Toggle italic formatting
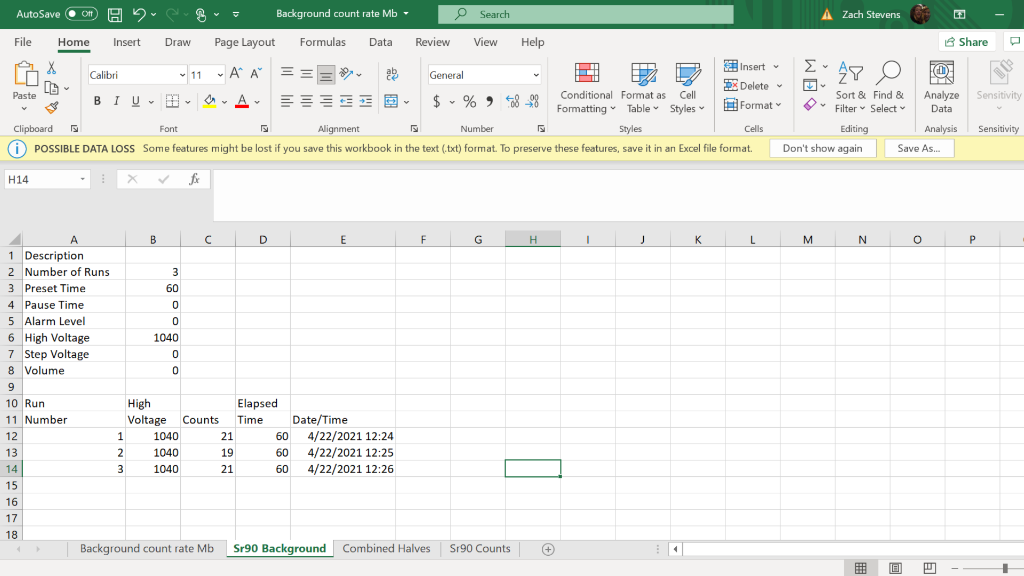The height and width of the screenshot is (576, 1024). coord(116,102)
